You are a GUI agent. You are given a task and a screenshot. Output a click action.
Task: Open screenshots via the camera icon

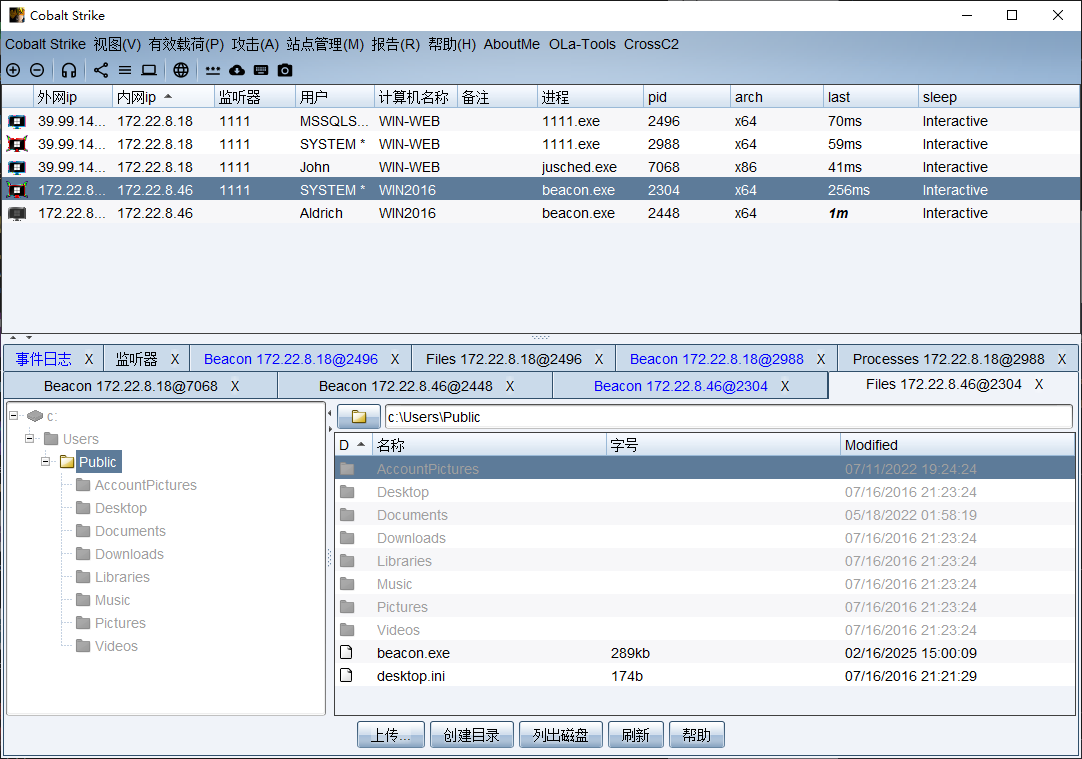point(285,70)
